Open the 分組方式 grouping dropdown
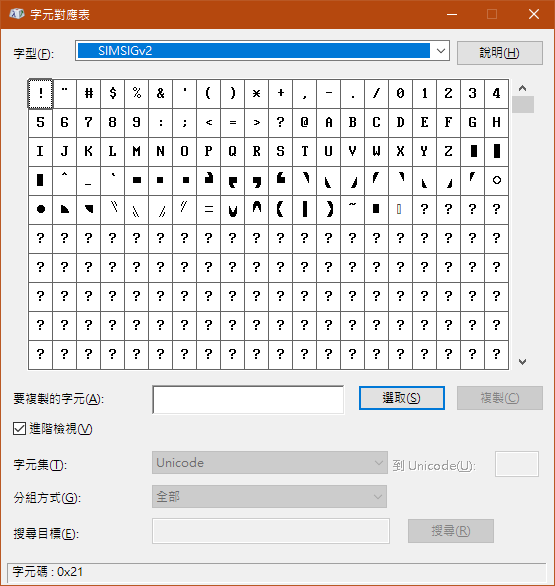Image resolution: width=555 pixels, height=586 pixels. (269, 497)
